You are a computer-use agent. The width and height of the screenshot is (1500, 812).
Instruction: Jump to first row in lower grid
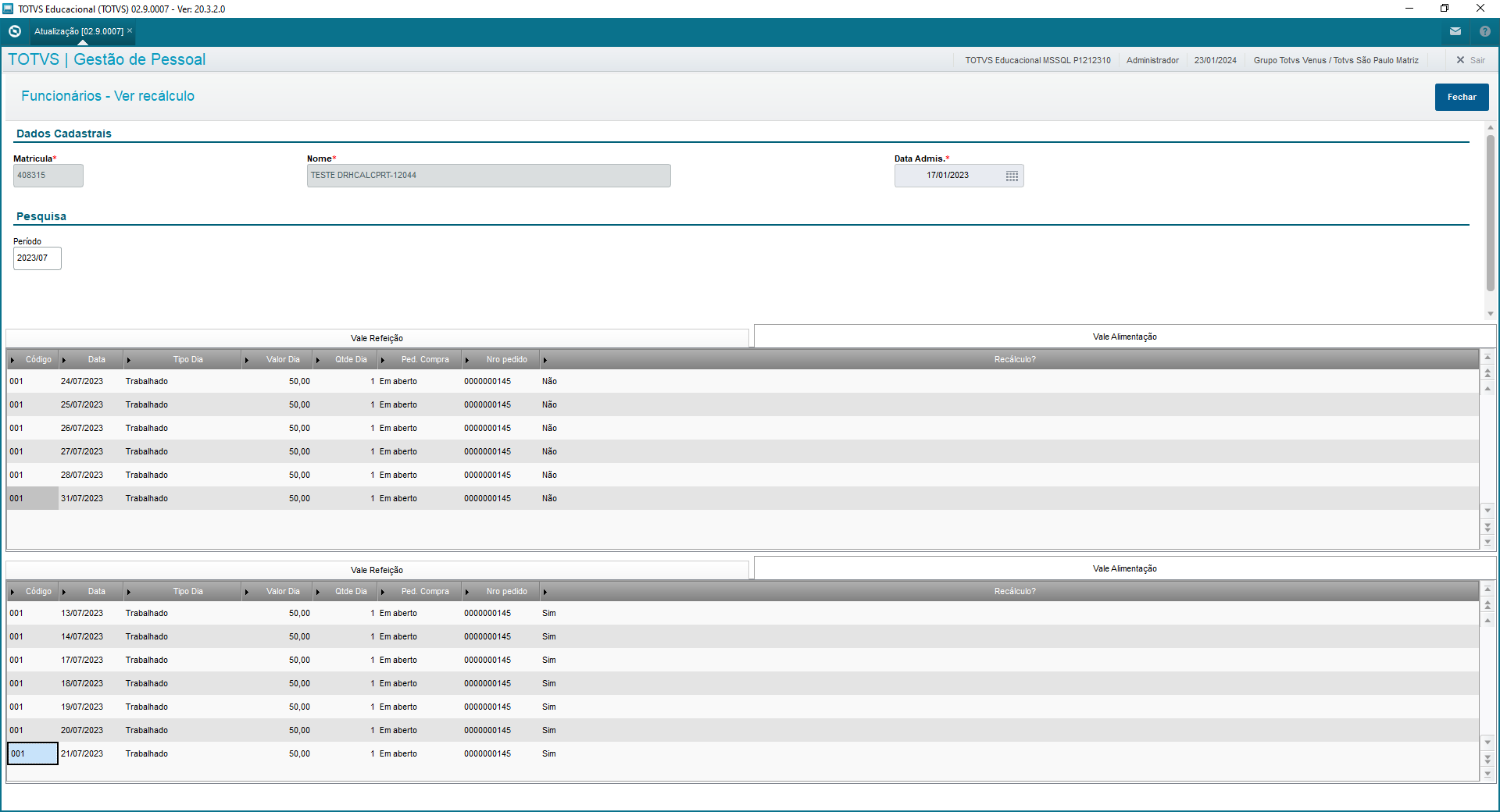click(1487, 589)
